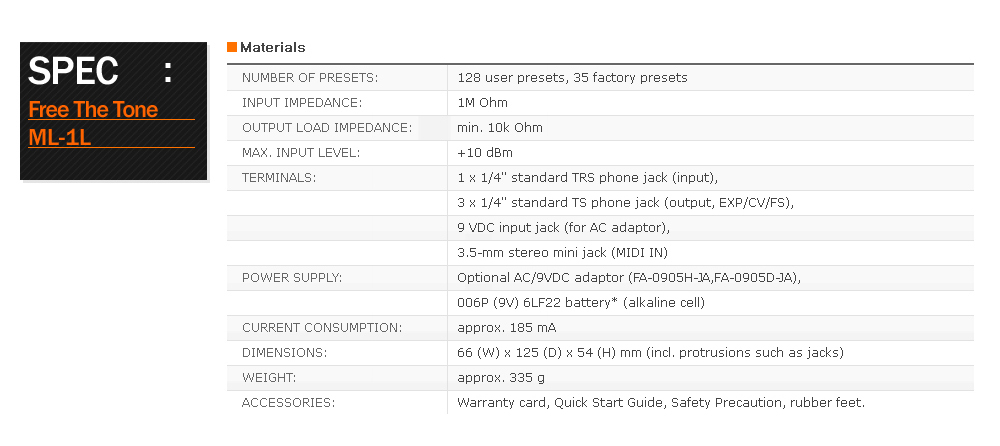Select the Materials section heading

(272, 47)
